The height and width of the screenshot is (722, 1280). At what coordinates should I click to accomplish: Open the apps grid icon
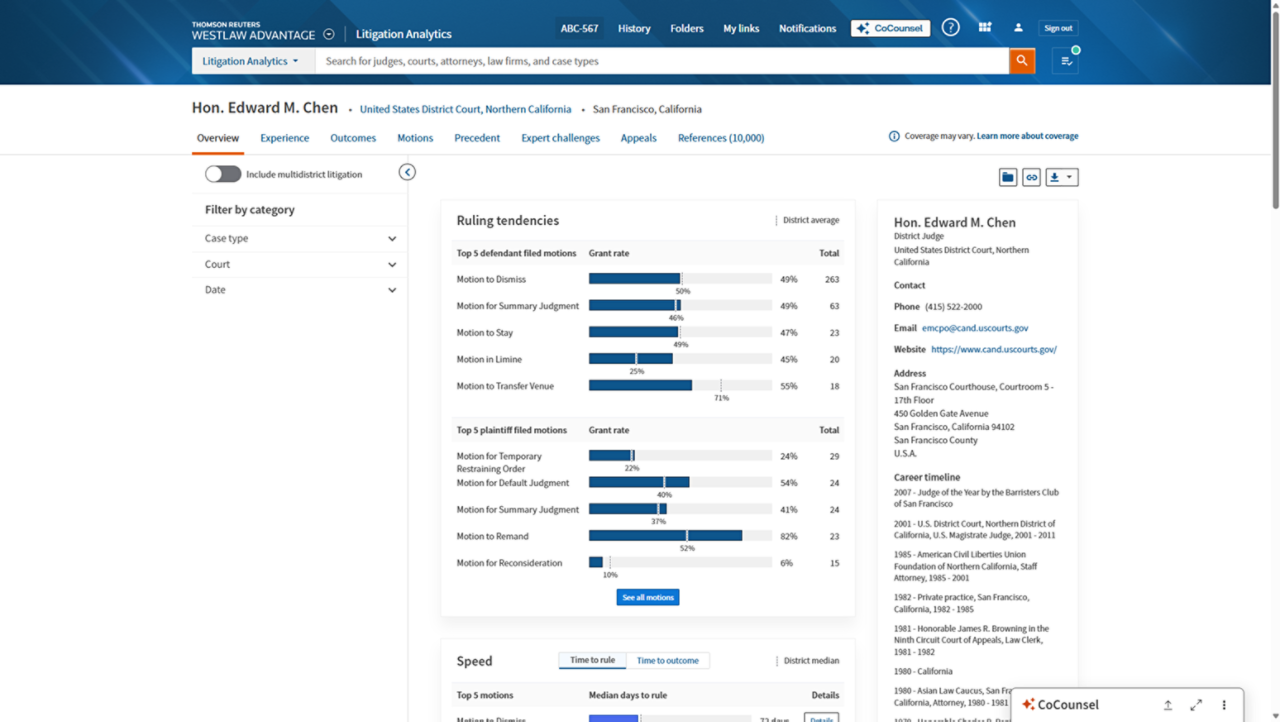coord(985,28)
